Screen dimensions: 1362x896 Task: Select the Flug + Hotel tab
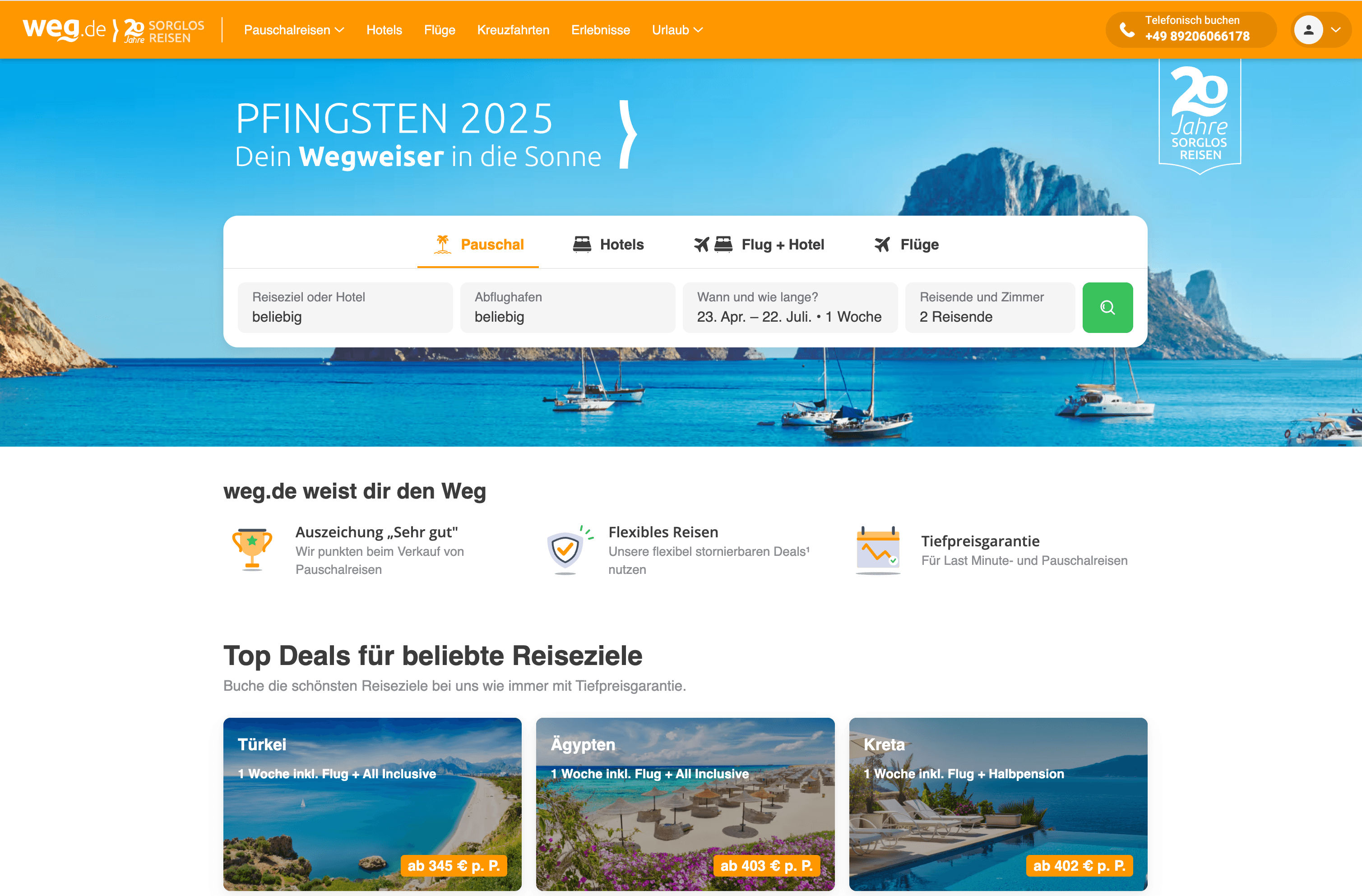(758, 245)
